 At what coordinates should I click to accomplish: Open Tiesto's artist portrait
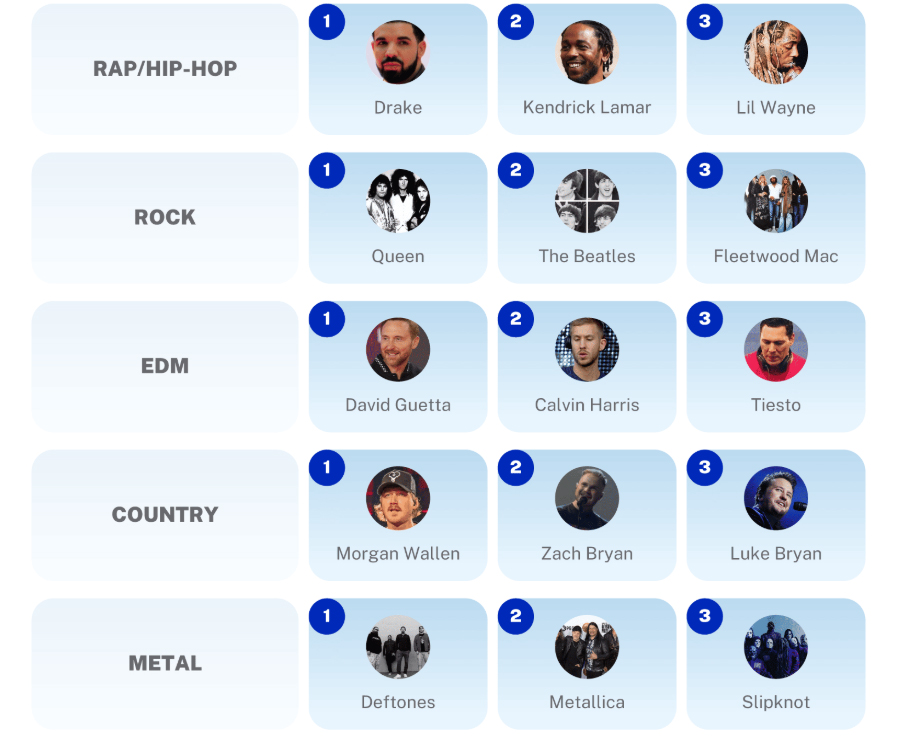[776, 349]
